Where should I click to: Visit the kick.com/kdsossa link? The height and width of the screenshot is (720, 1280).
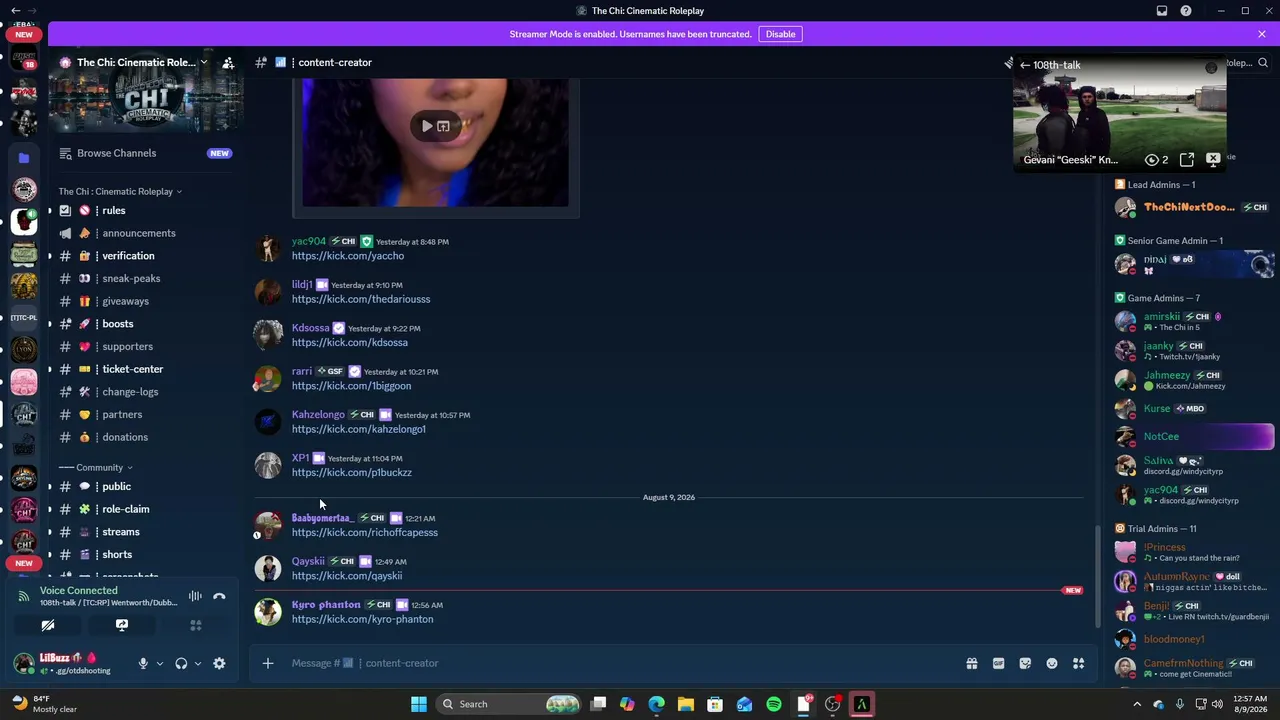coord(350,342)
